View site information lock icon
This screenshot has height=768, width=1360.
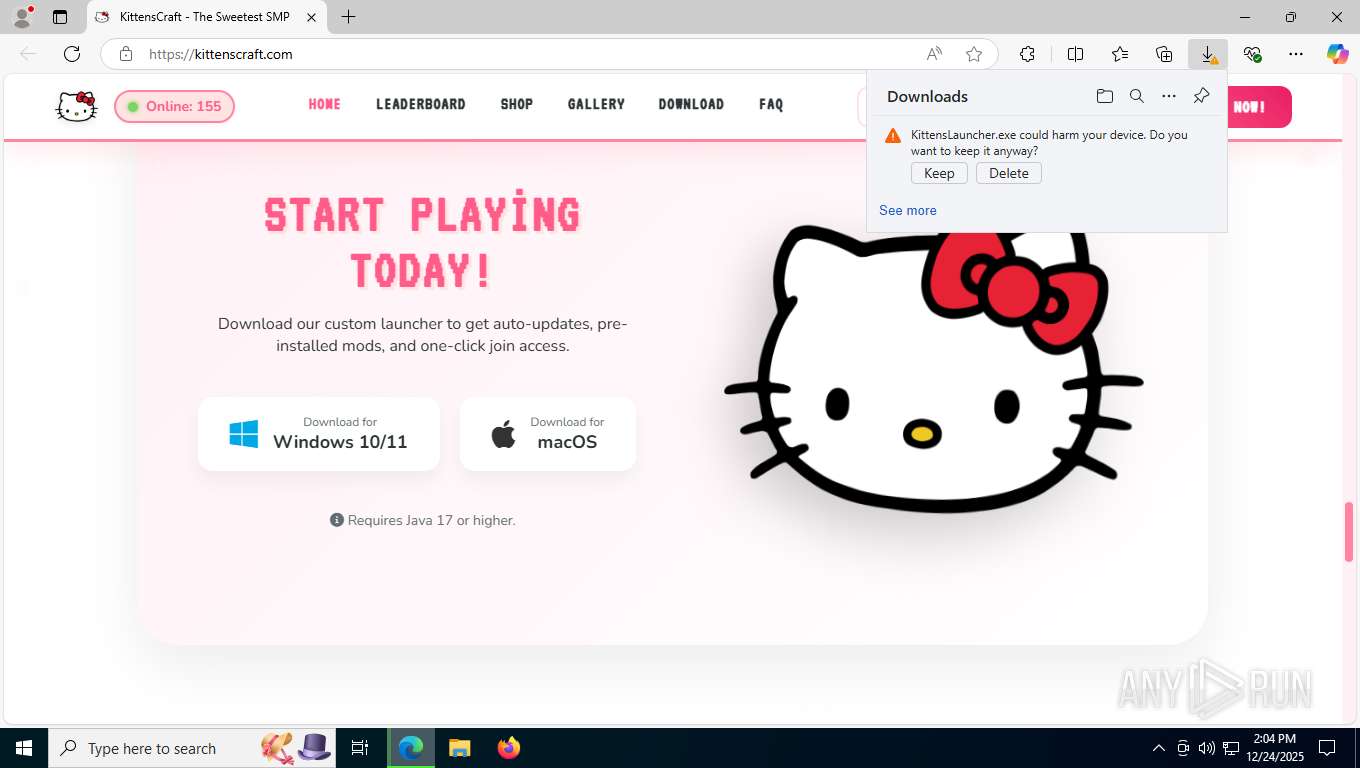pos(125,54)
